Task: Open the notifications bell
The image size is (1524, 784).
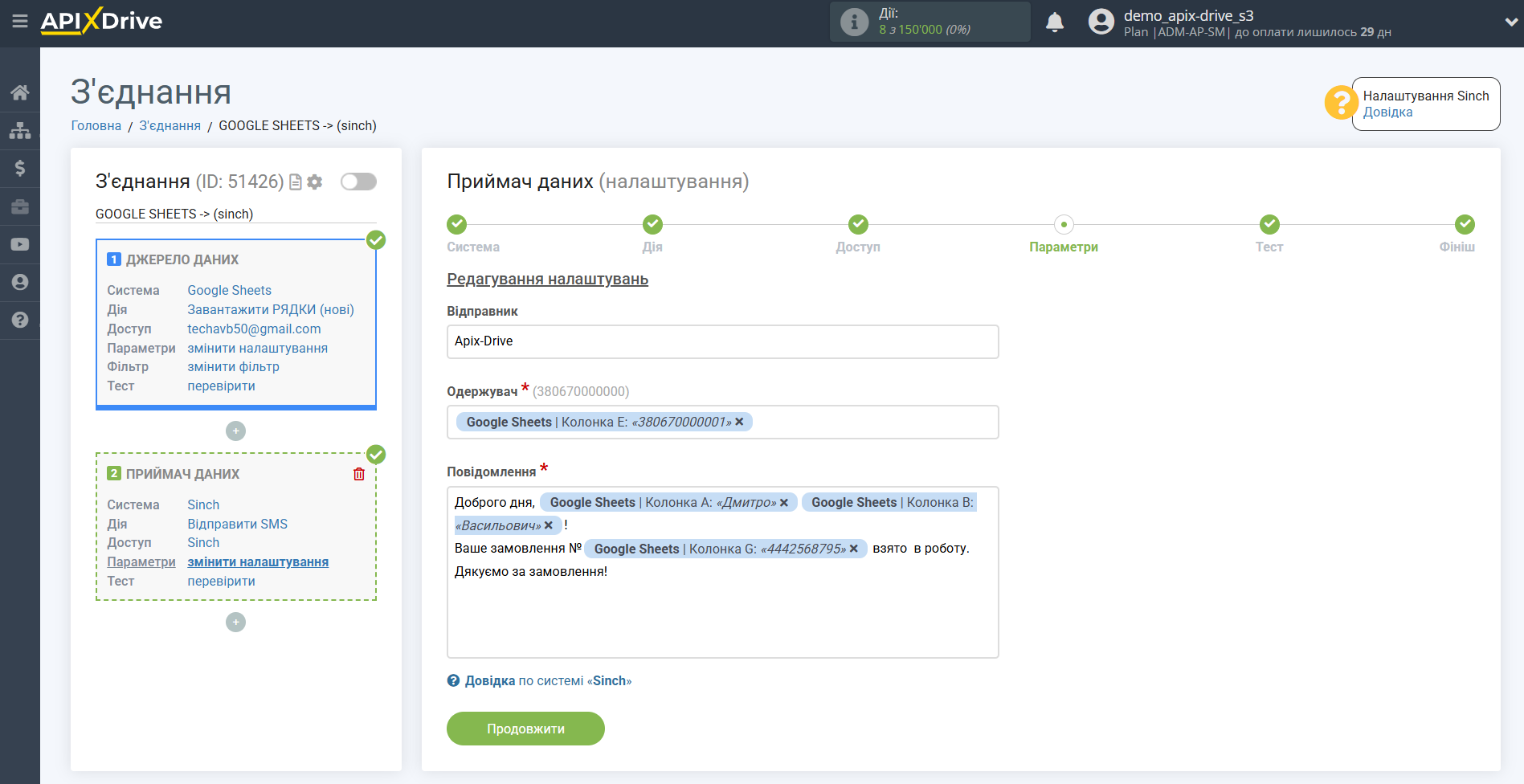Action: pyautogui.click(x=1055, y=22)
